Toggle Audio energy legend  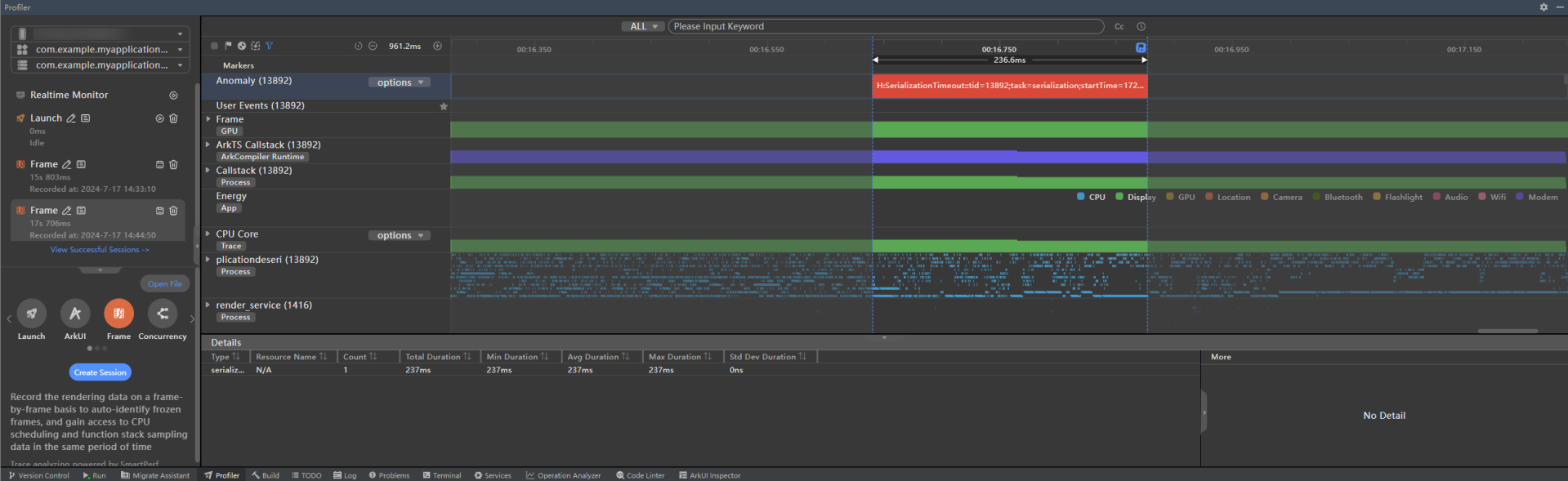(1450, 197)
